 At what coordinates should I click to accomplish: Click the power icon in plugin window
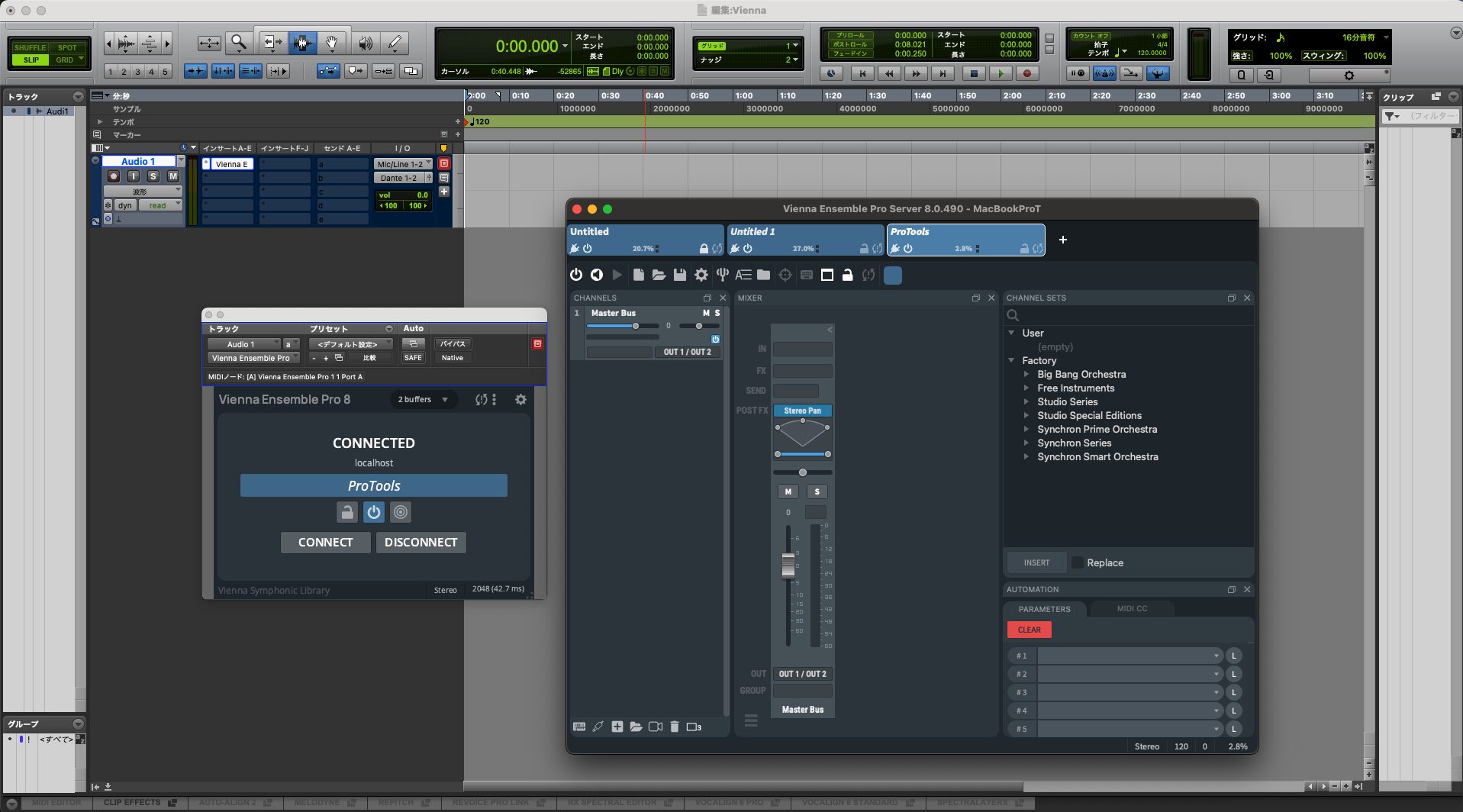[373, 512]
